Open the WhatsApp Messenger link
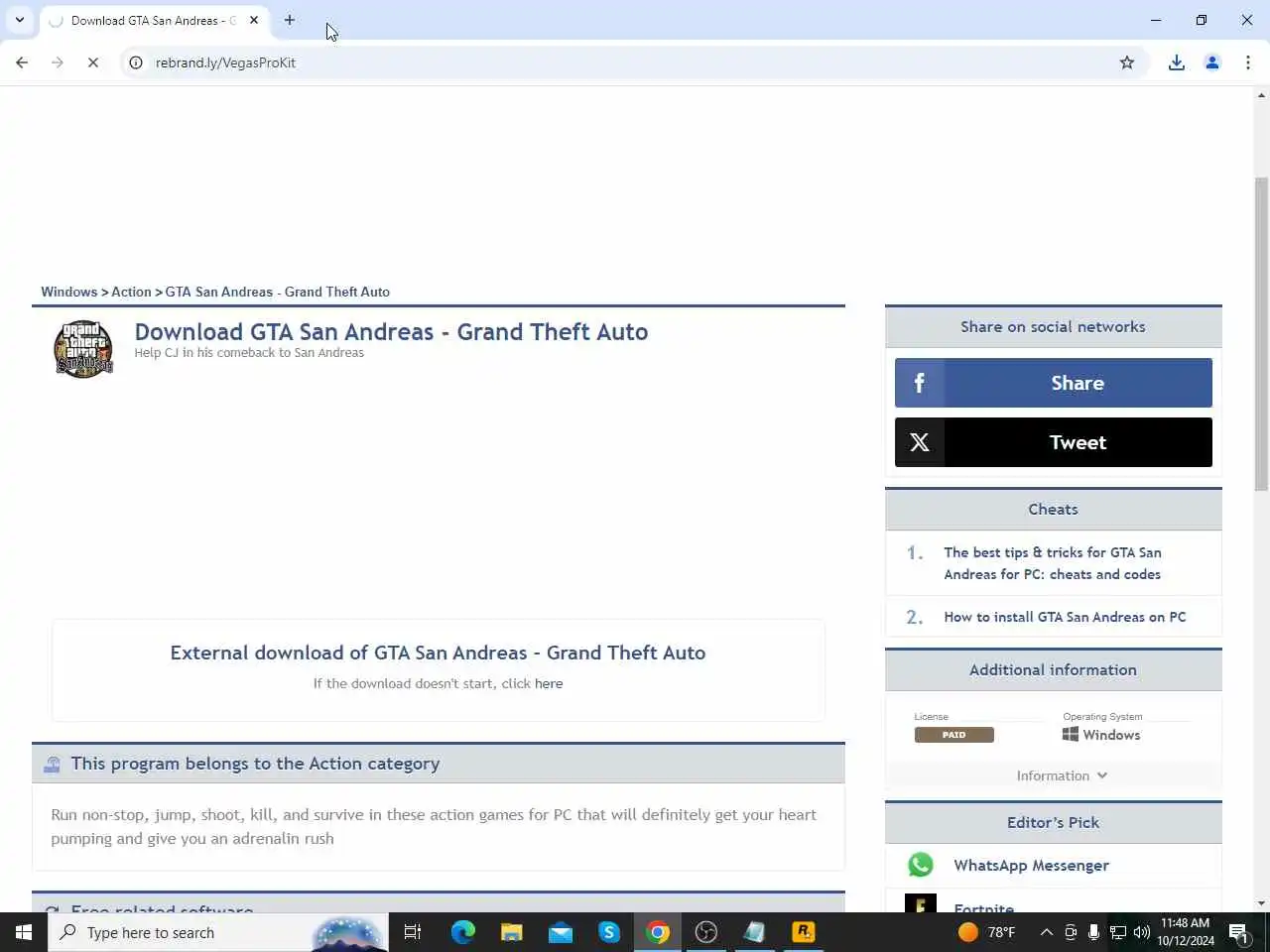 [x=1031, y=865]
